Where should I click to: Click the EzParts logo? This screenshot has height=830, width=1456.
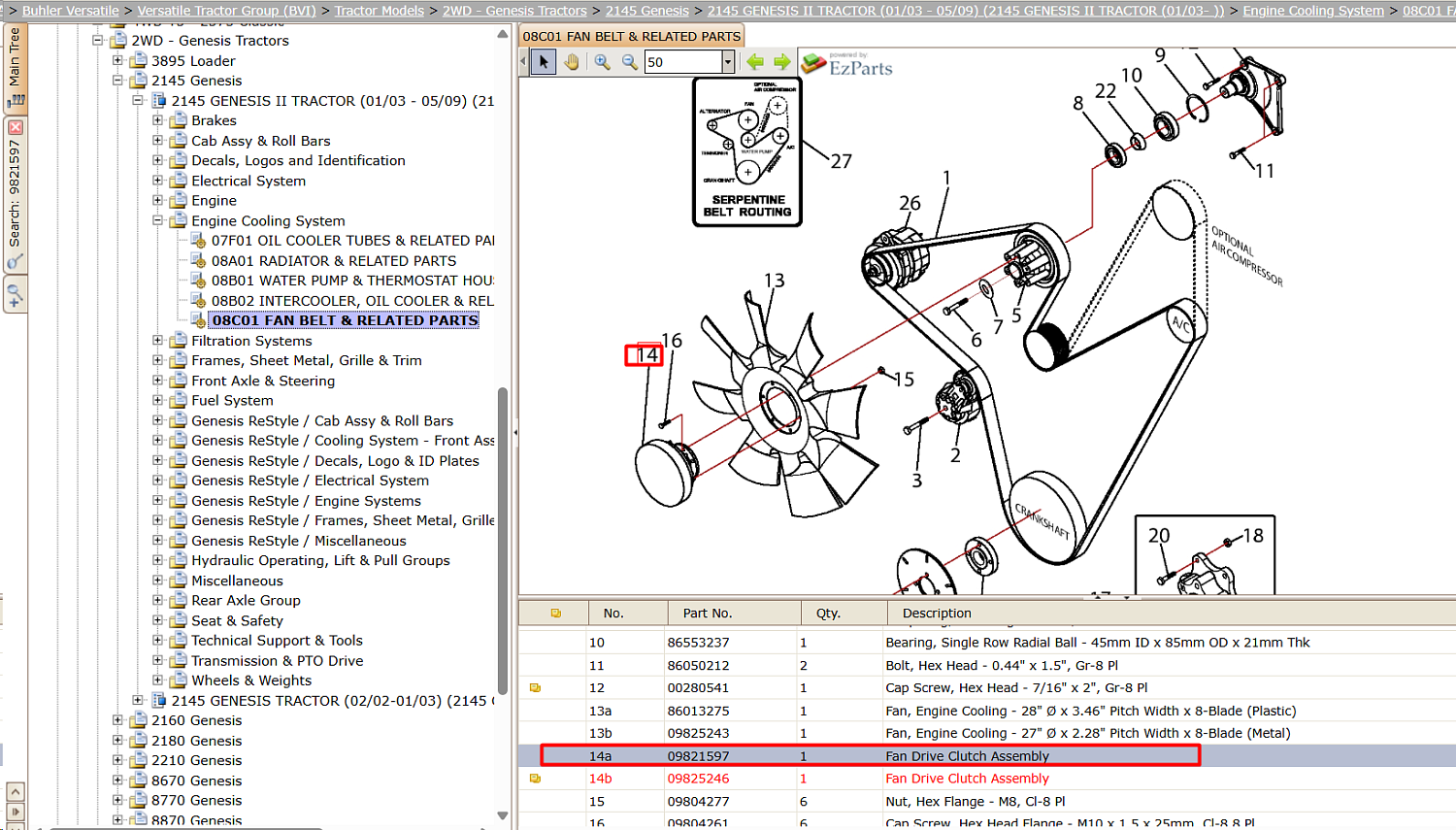[847, 64]
